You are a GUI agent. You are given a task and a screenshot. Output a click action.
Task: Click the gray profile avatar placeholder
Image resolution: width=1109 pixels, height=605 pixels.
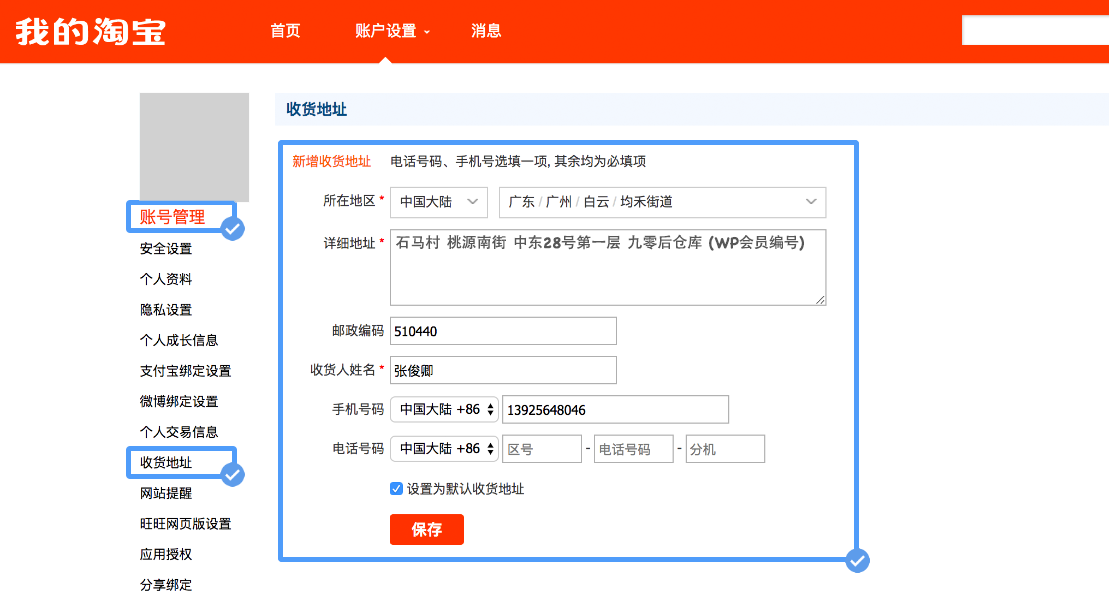[x=194, y=147]
